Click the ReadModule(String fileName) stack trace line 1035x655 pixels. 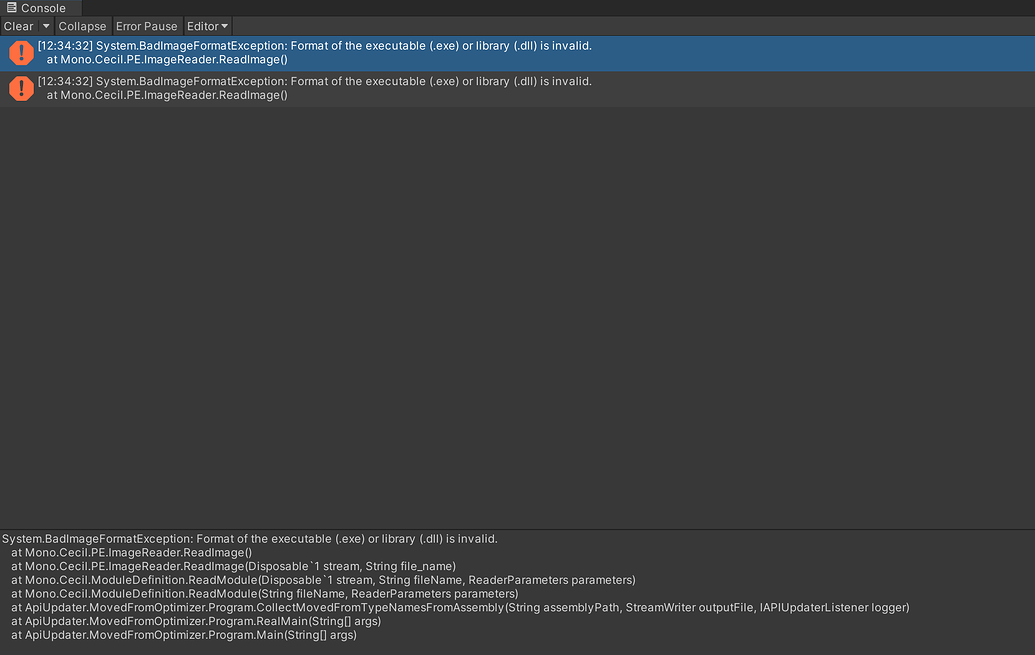coord(264,594)
